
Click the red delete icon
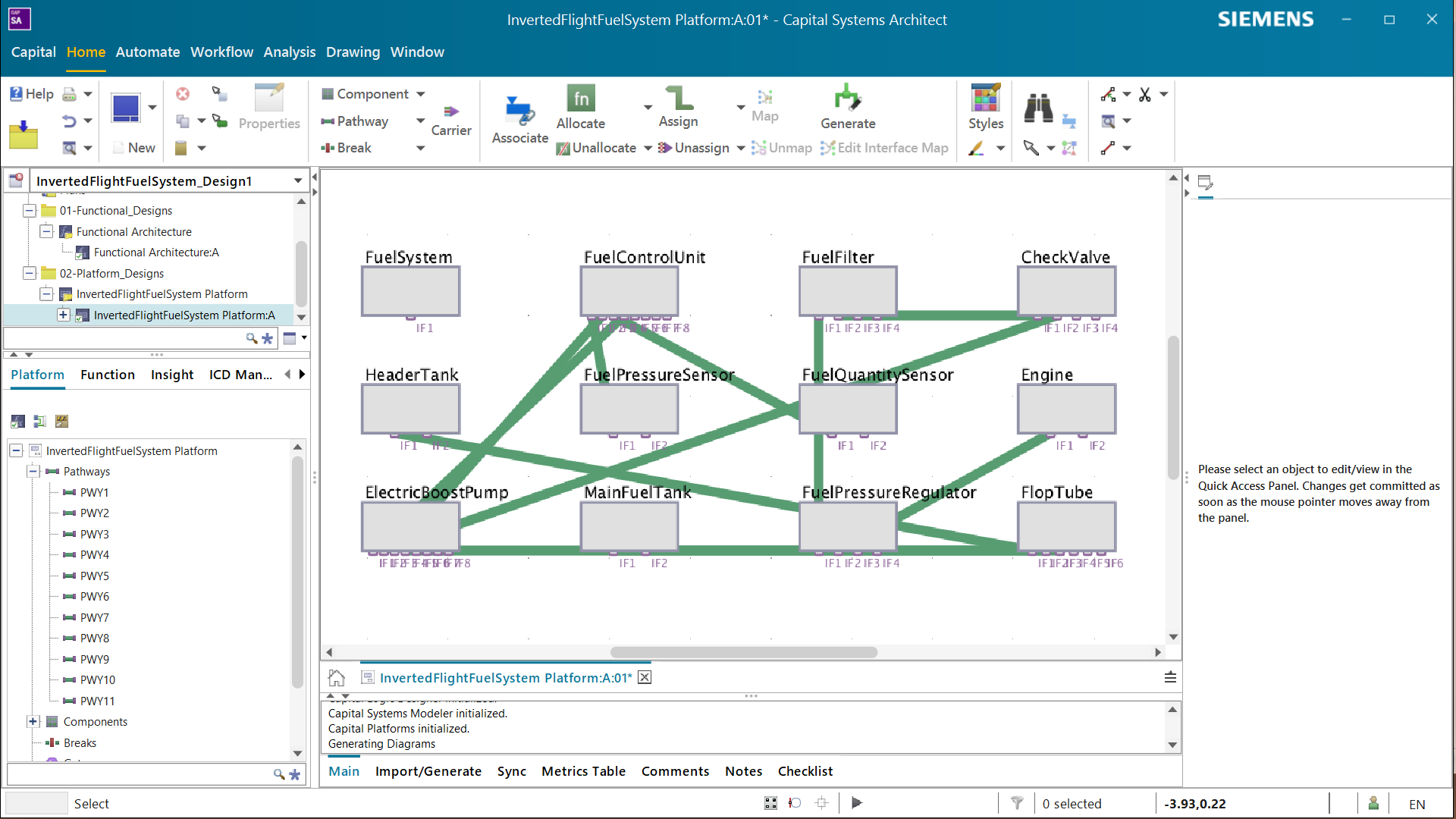click(x=183, y=94)
